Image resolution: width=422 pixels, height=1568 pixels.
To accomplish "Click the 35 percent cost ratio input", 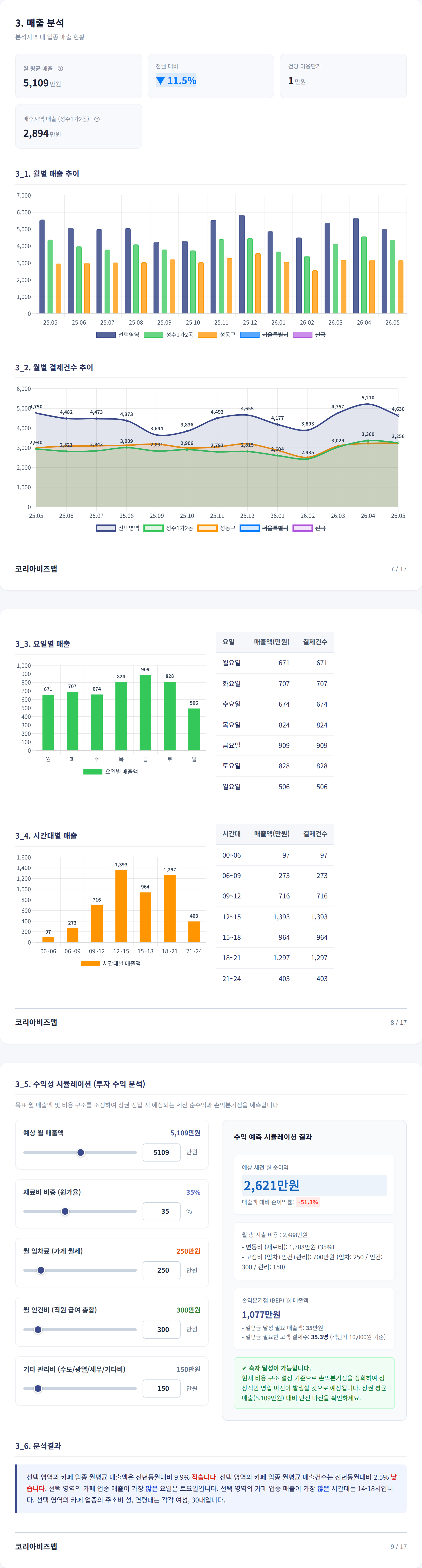I will [161, 1211].
